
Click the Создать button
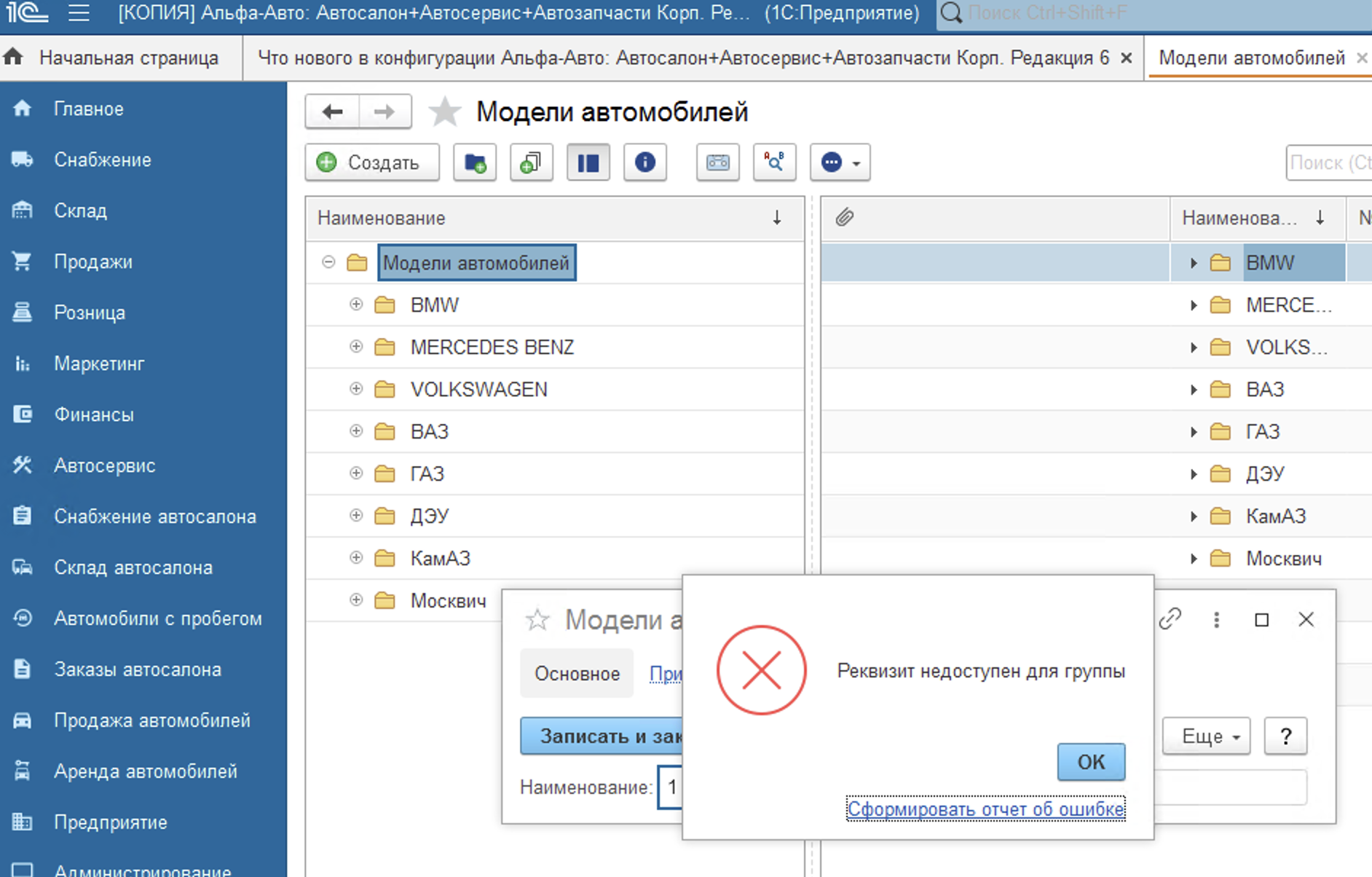pos(372,162)
